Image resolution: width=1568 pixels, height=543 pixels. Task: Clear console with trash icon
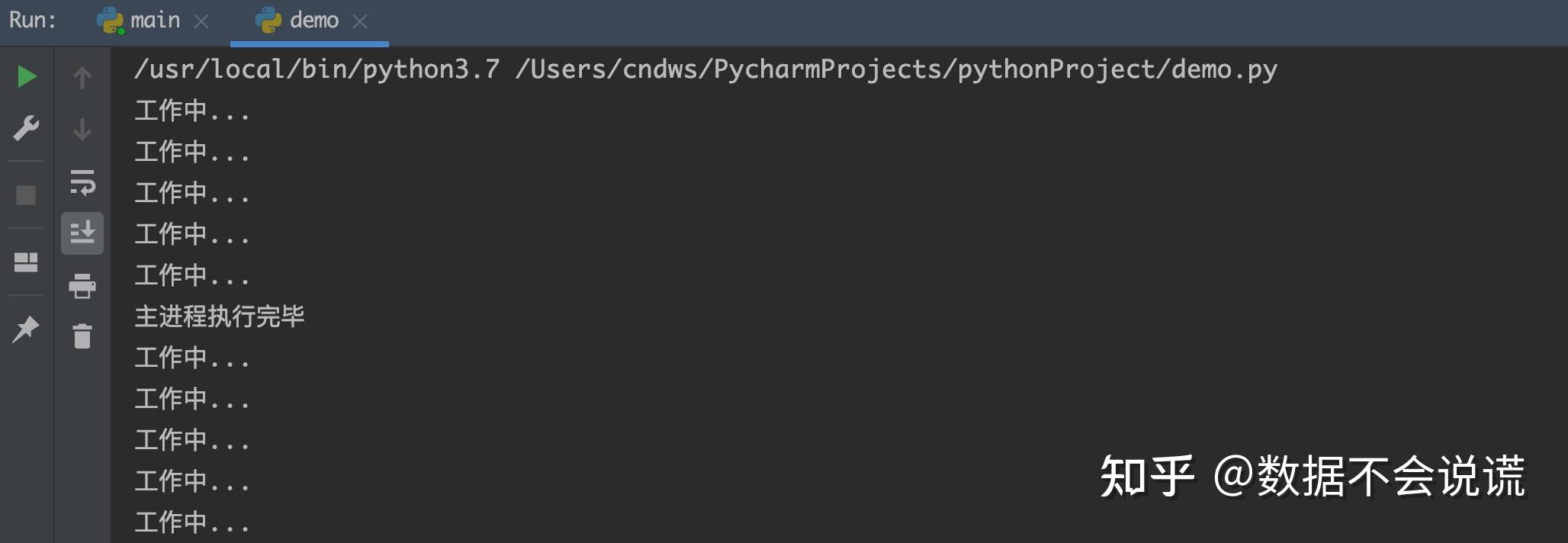82,336
